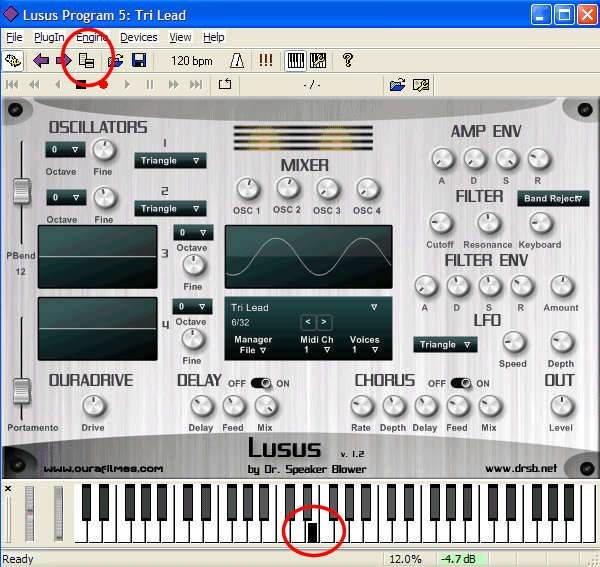This screenshot has height=567, width=600.
Task: Click oscillator 3 waveform display
Action: (98, 257)
